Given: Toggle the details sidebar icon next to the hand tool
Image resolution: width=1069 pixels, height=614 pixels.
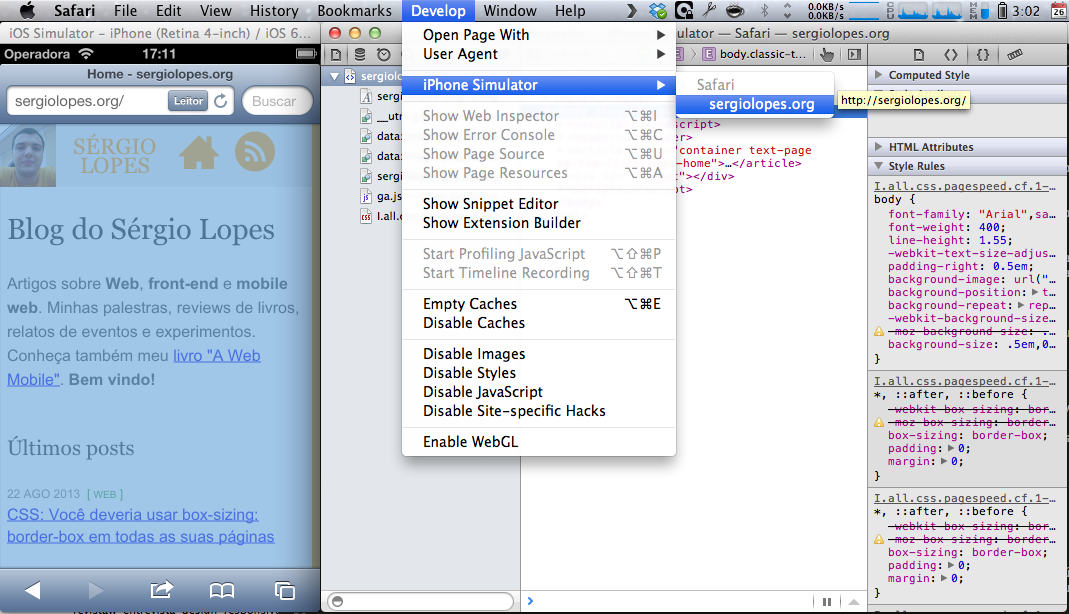Looking at the screenshot, I should tap(855, 55).
